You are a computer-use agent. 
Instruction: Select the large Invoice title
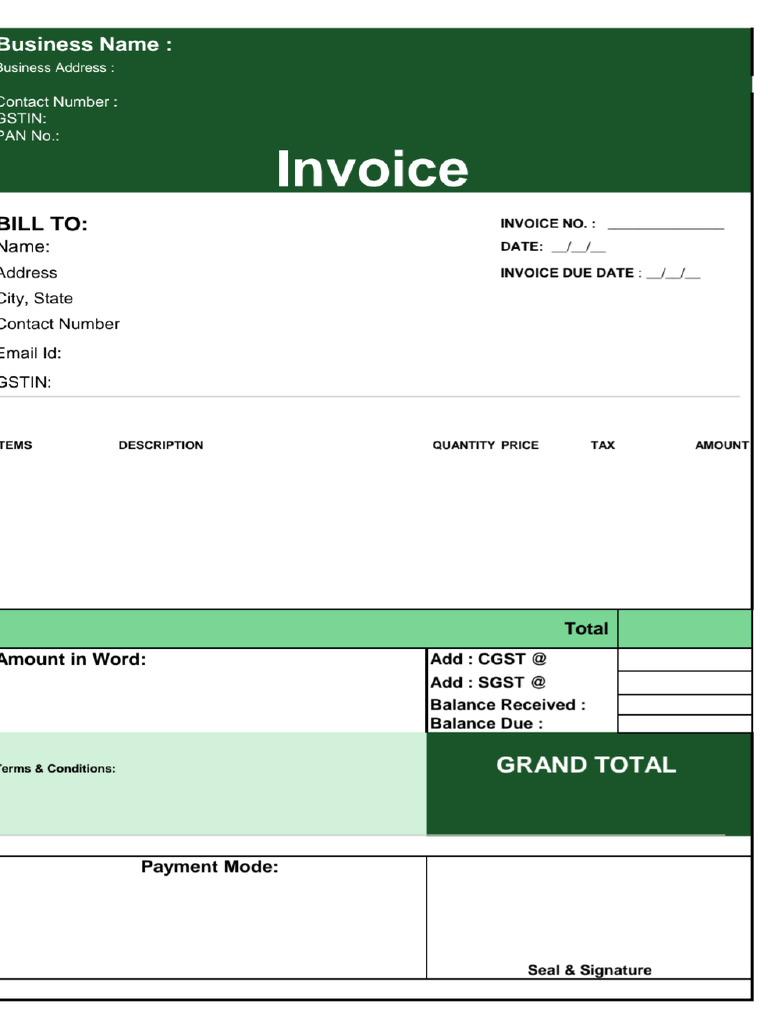[372, 168]
